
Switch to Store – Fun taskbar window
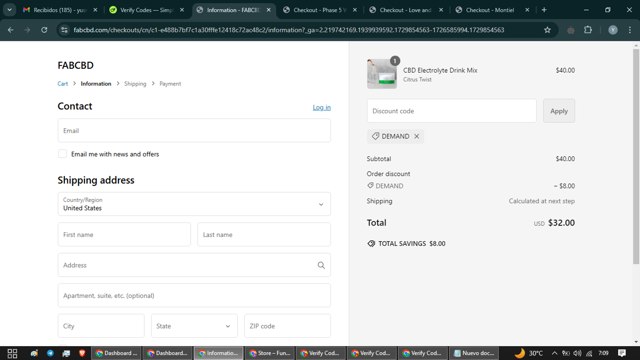point(270,353)
